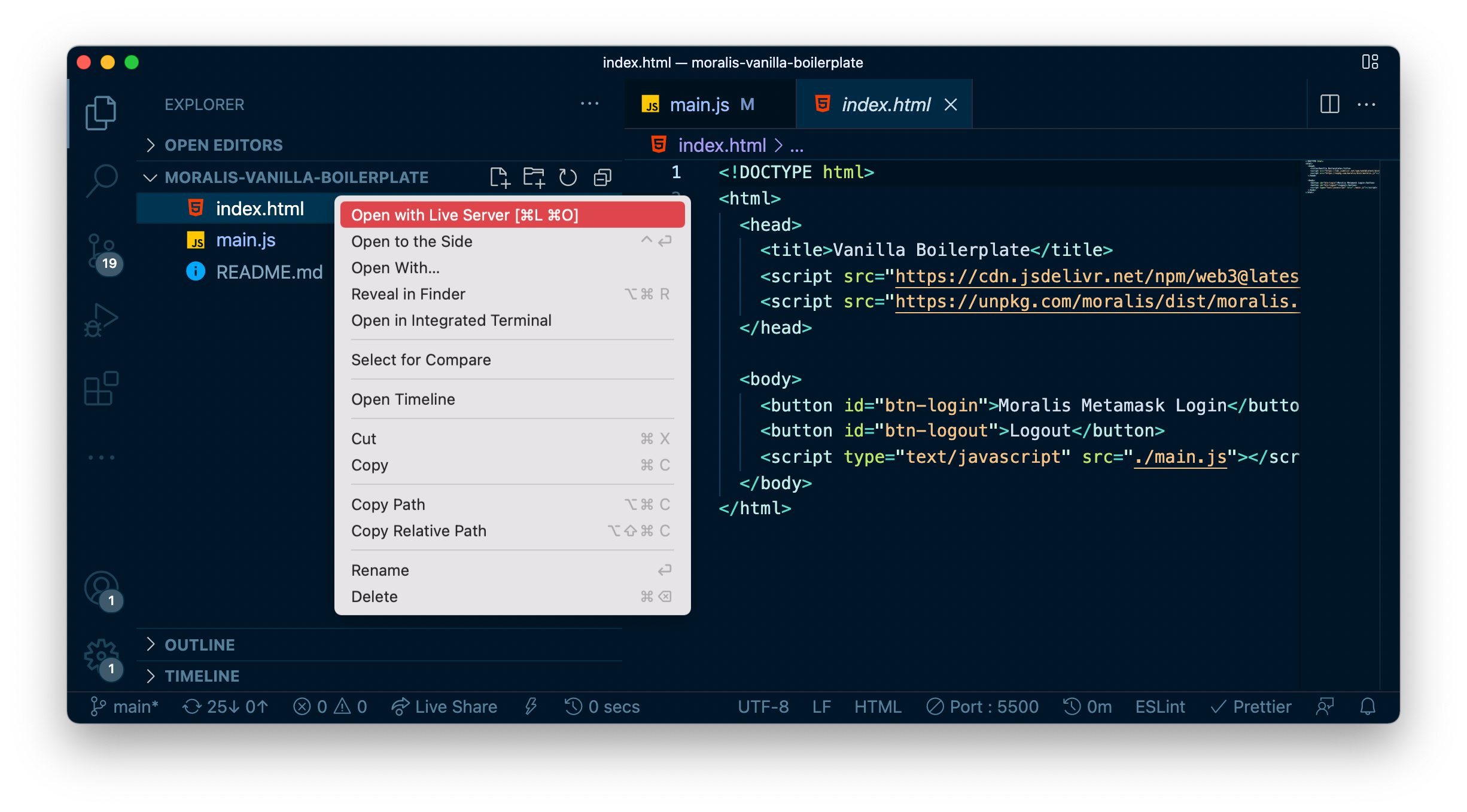Image resolution: width=1467 pixels, height=812 pixels.
Task: Change language mode HTML
Action: tap(878, 707)
